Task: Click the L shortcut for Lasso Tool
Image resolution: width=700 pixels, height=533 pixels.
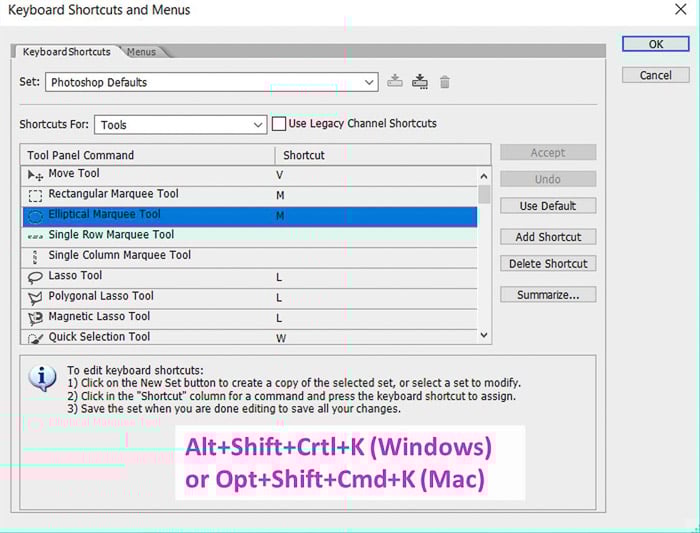Action: 279,277
